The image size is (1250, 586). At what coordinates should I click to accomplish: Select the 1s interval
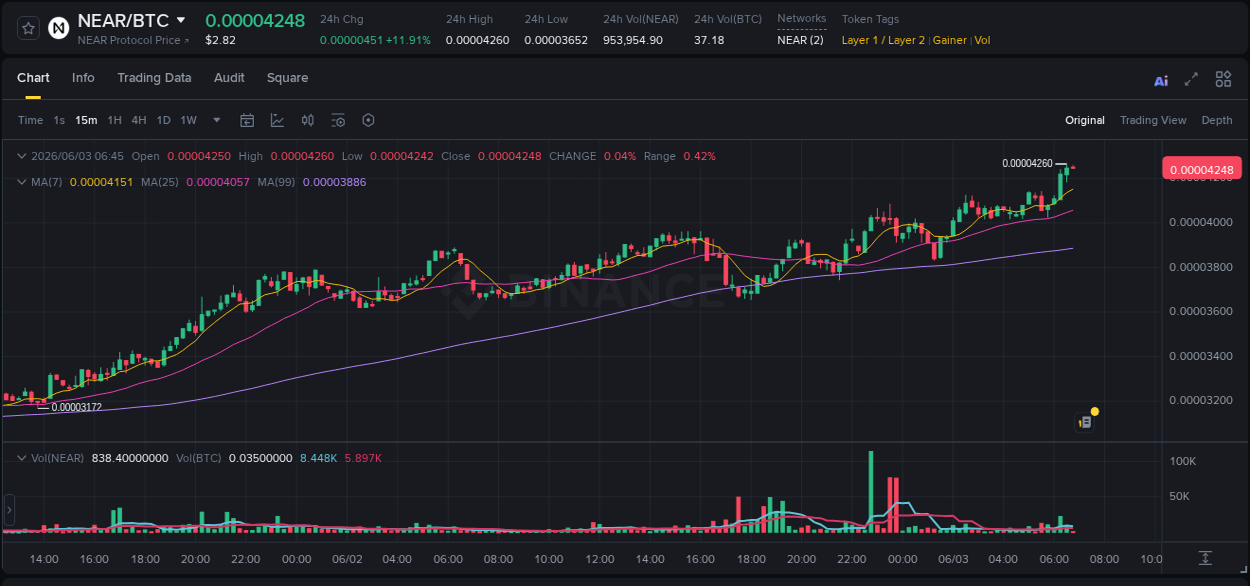point(59,120)
